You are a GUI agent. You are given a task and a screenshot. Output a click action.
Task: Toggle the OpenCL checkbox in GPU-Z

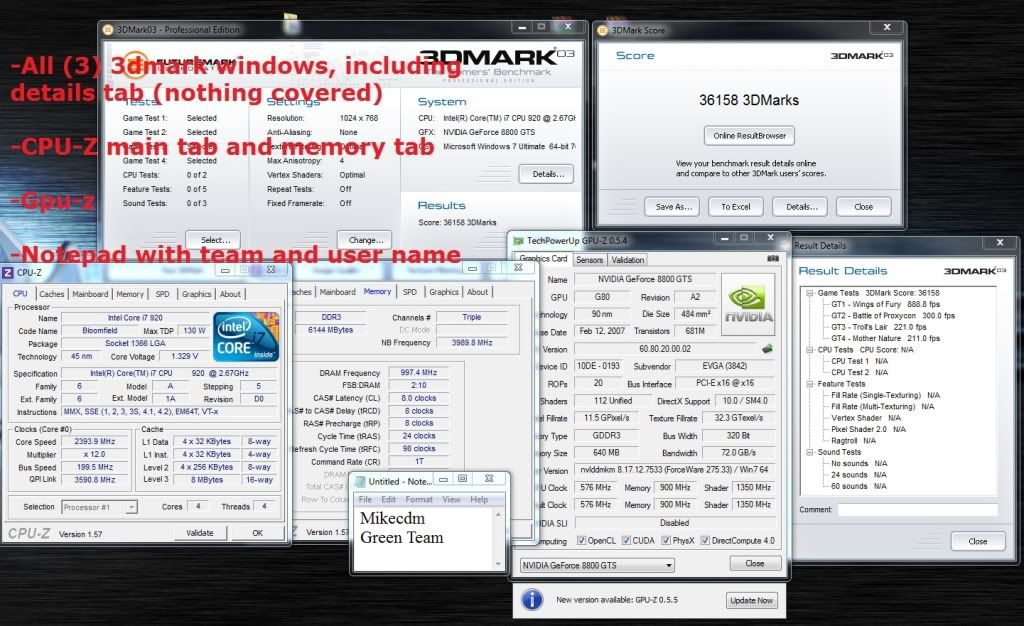(581, 540)
